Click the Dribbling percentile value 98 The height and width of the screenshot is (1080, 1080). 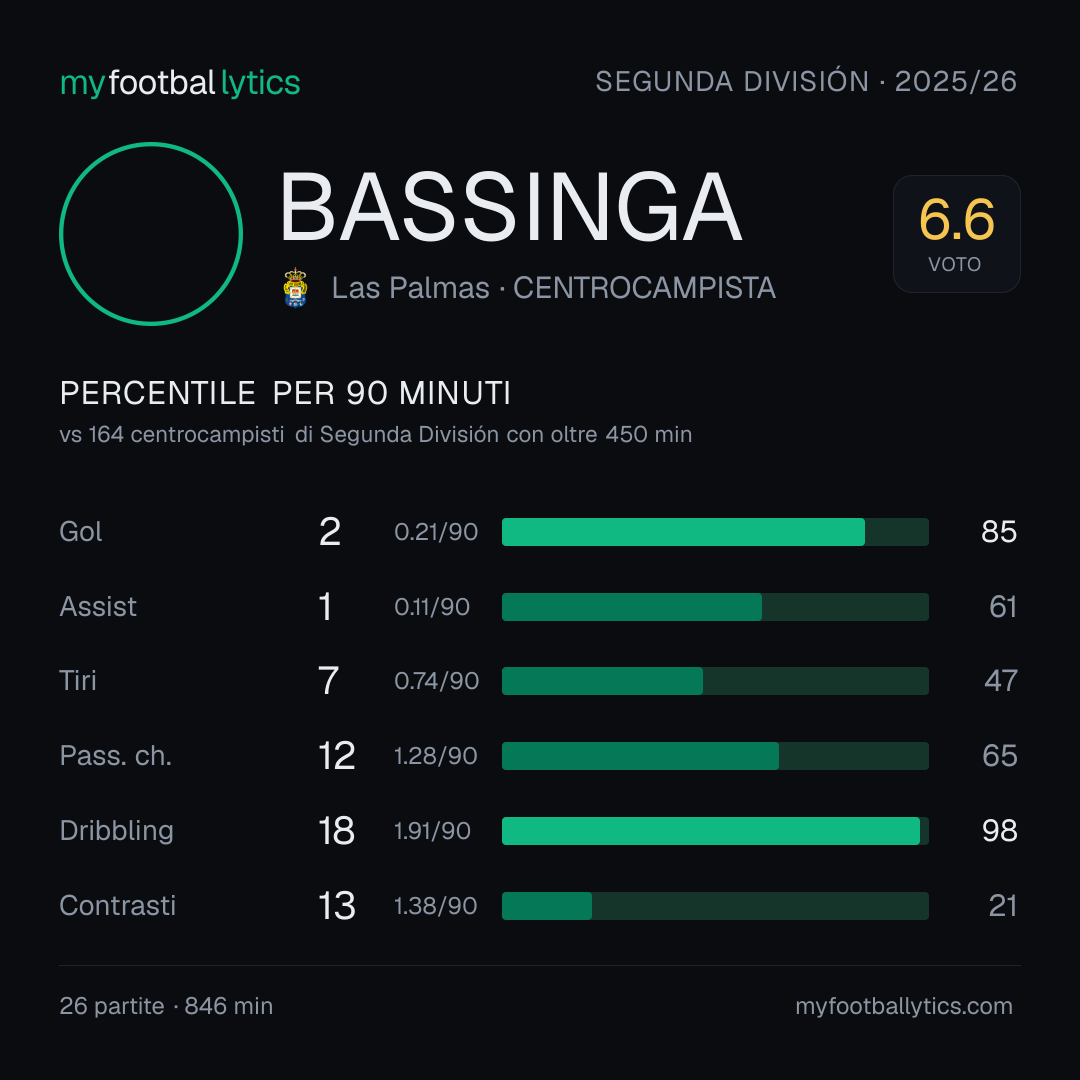click(x=999, y=831)
